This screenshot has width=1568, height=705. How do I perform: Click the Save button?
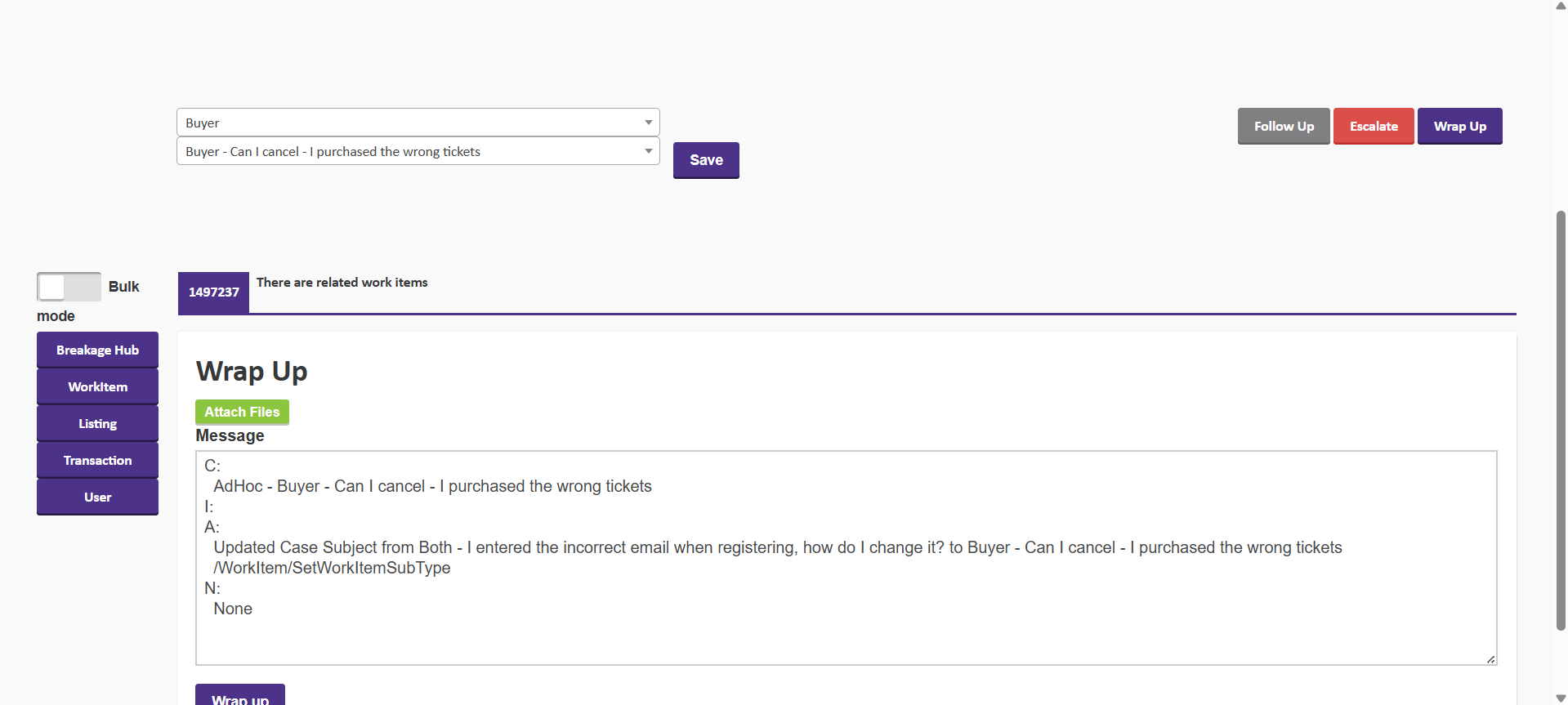point(706,160)
